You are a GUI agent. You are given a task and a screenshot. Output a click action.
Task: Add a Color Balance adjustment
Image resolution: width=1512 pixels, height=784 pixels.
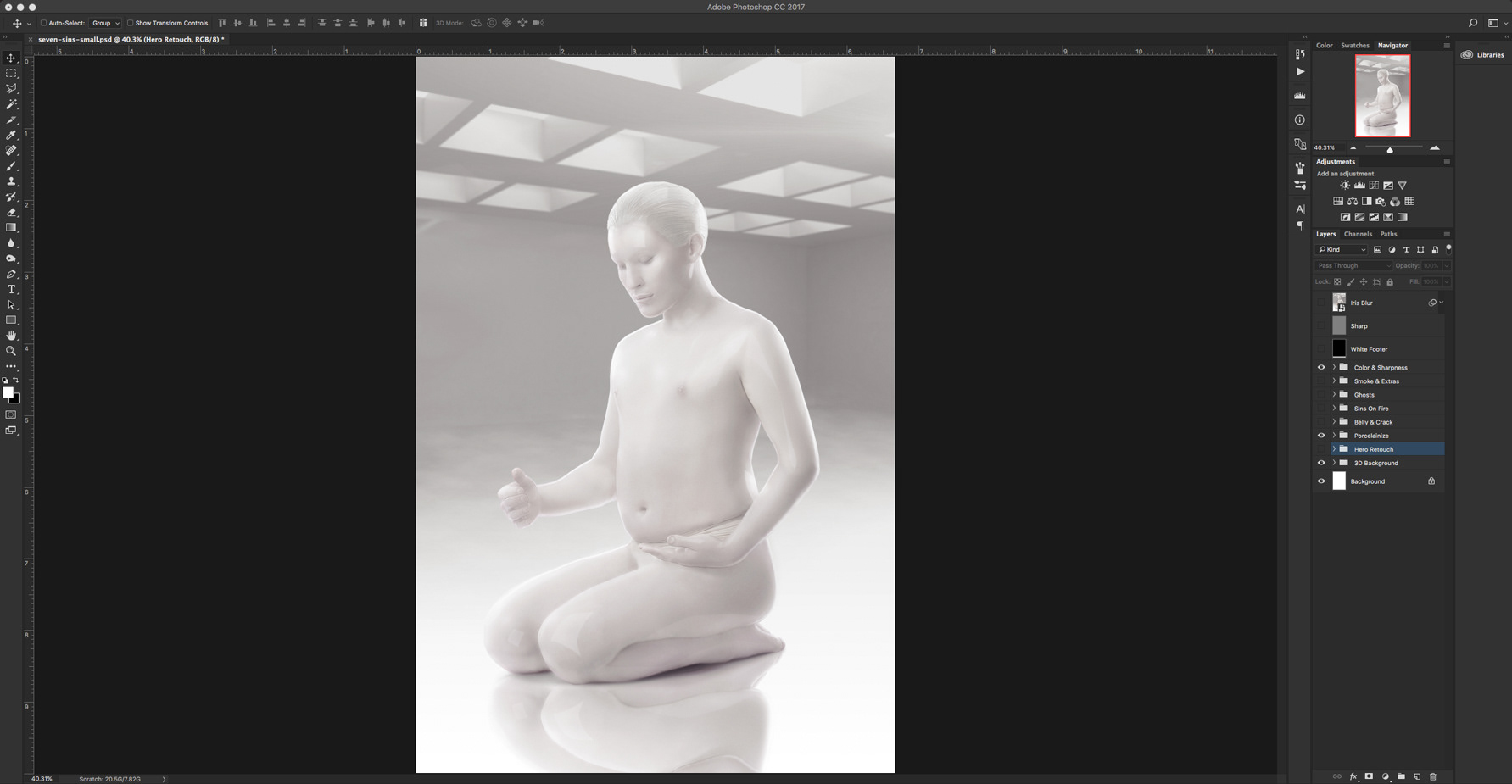tap(1353, 202)
